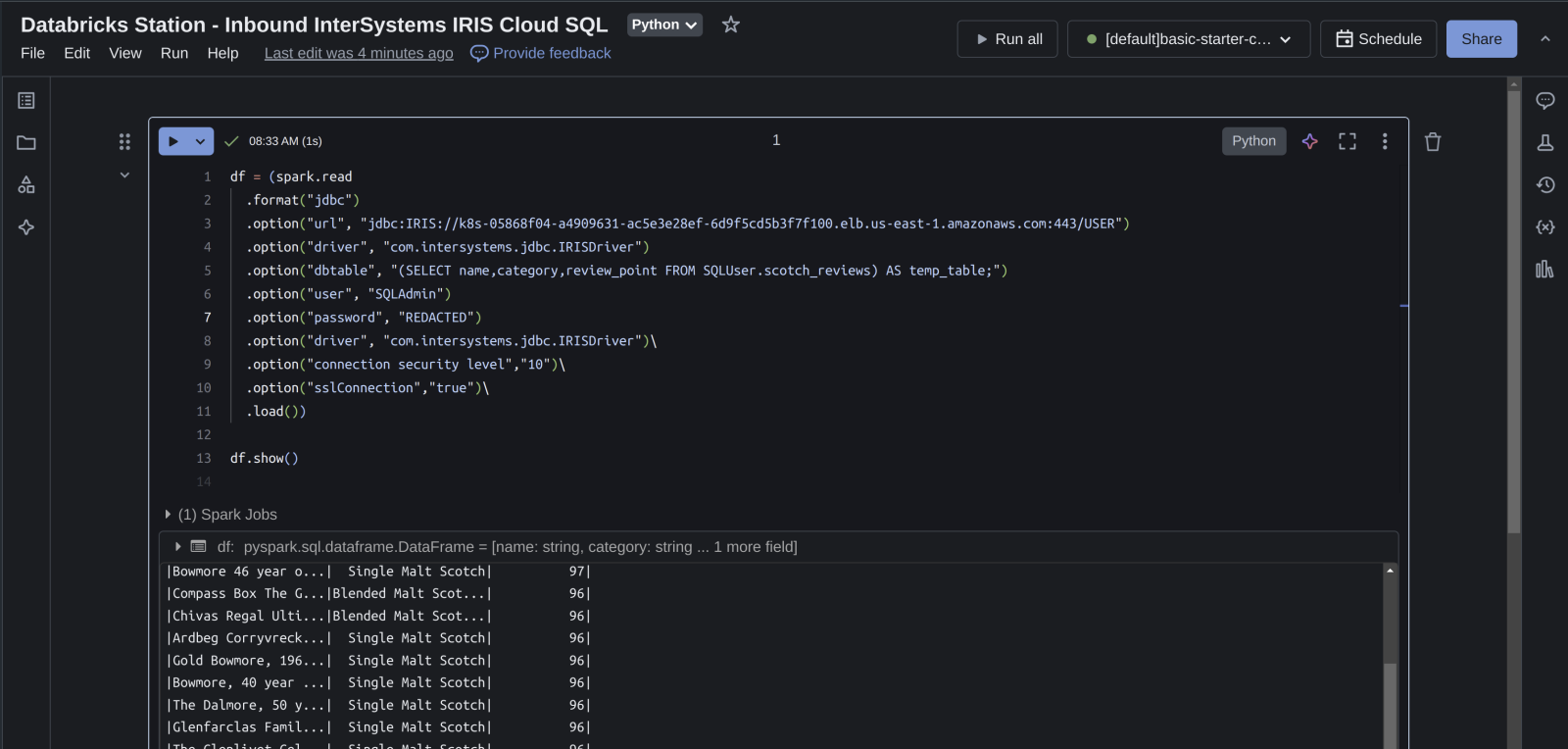Click the Provide feedback link
1568x749 pixels.
[x=551, y=53]
